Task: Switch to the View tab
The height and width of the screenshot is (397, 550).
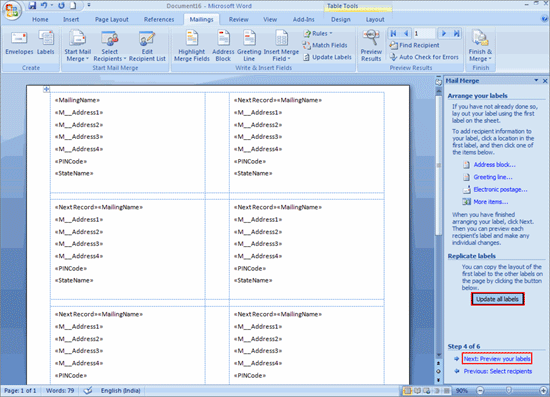Action: 270,20
